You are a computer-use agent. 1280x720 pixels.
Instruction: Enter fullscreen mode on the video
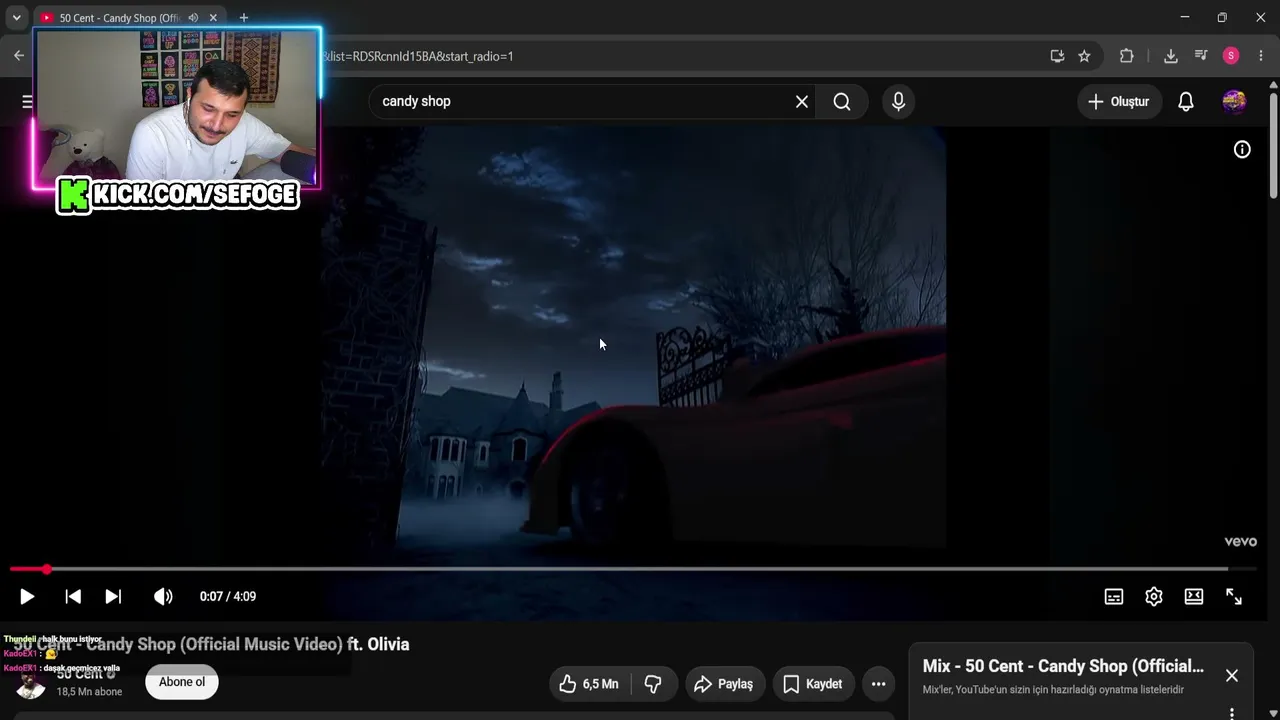[x=1234, y=596]
